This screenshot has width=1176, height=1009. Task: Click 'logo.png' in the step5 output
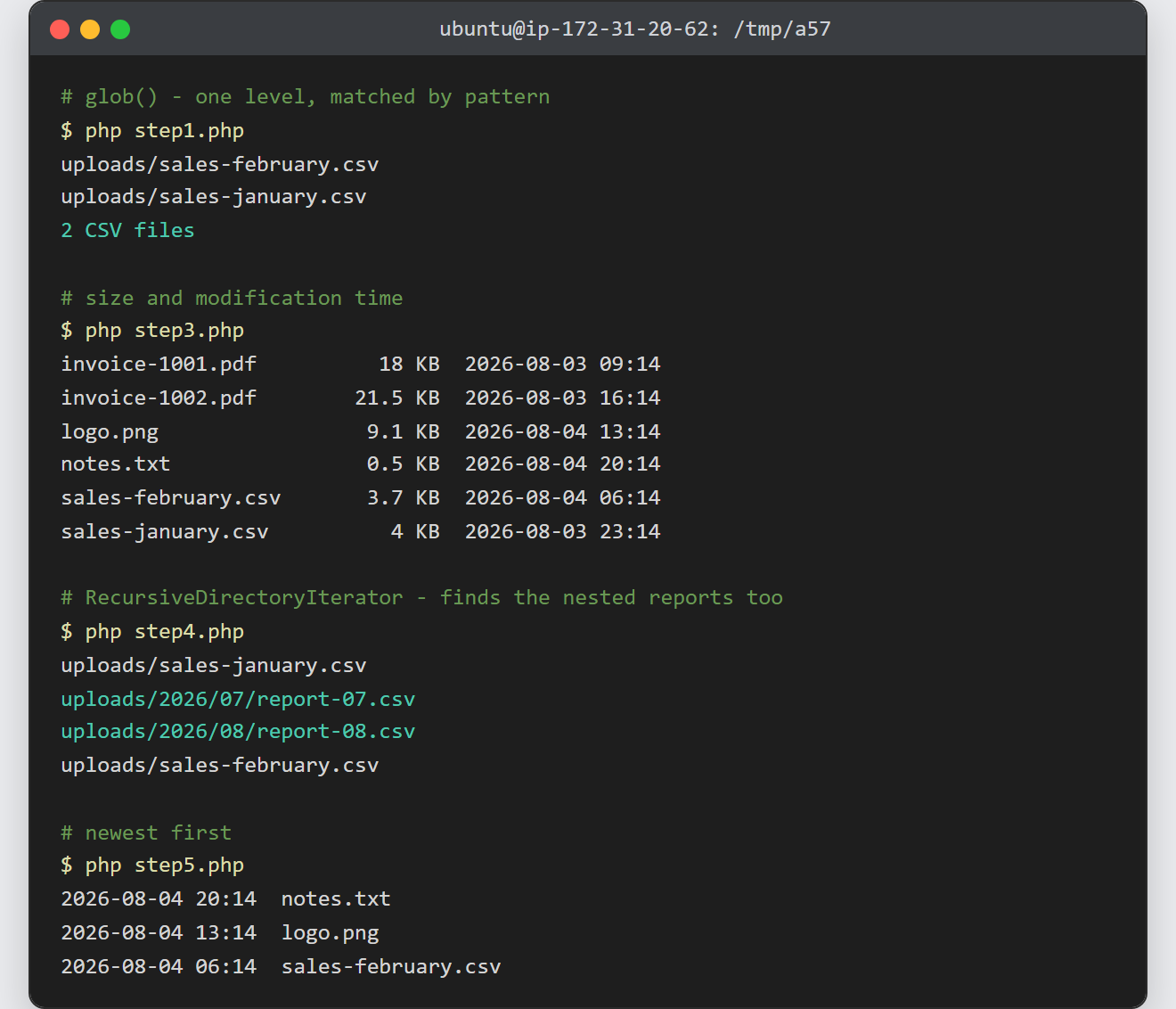[331, 933]
